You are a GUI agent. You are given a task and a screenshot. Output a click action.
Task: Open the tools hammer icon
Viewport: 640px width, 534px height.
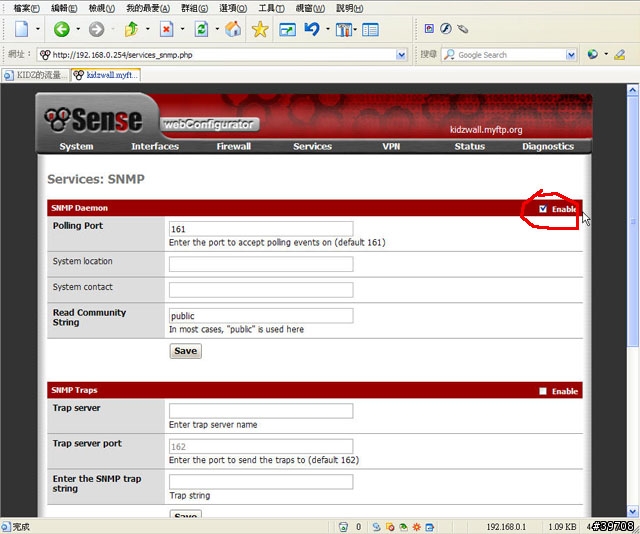344,29
